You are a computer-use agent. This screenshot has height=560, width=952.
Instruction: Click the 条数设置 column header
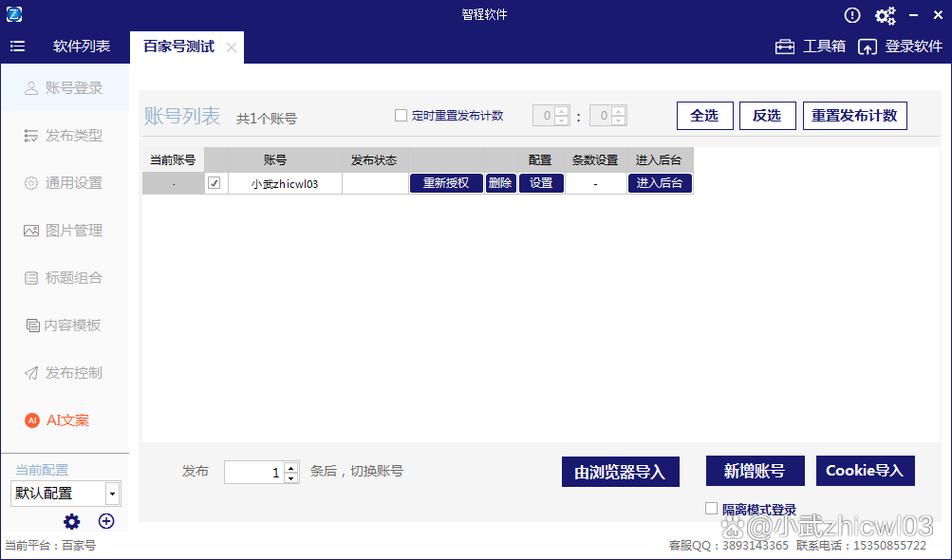[x=596, y=160]
